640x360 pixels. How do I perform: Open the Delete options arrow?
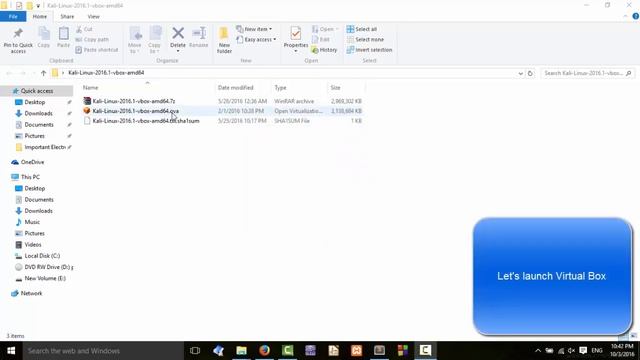pos(178,51)
